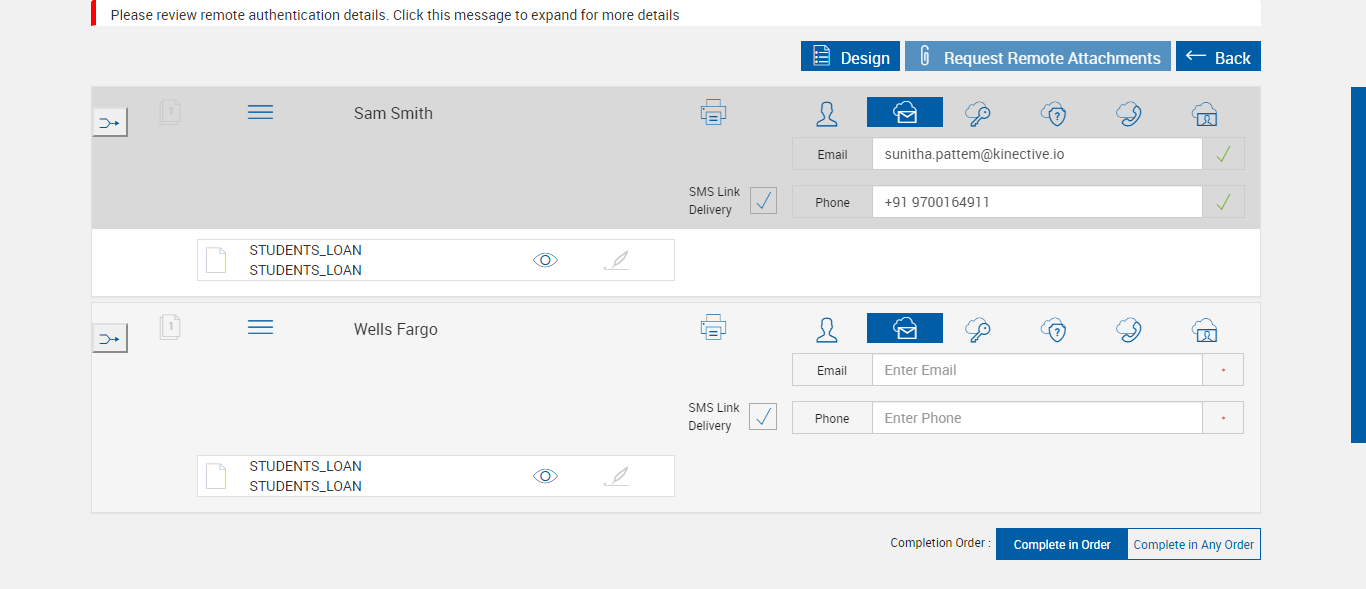Toggle SMS Link Delivery for Wells Fargo
Image resolution: width=1366 pixels, height=589 pixels.
pos(763,417)
